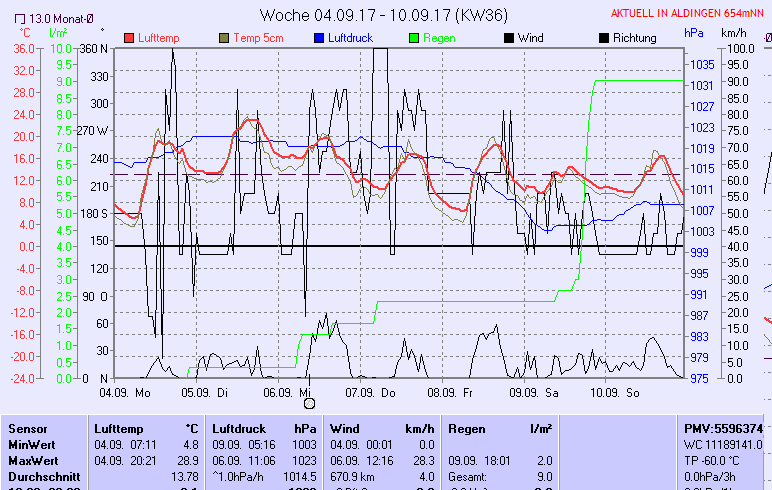
Task: Click the Wind column header in table
Action: click(x=344, y=428)
